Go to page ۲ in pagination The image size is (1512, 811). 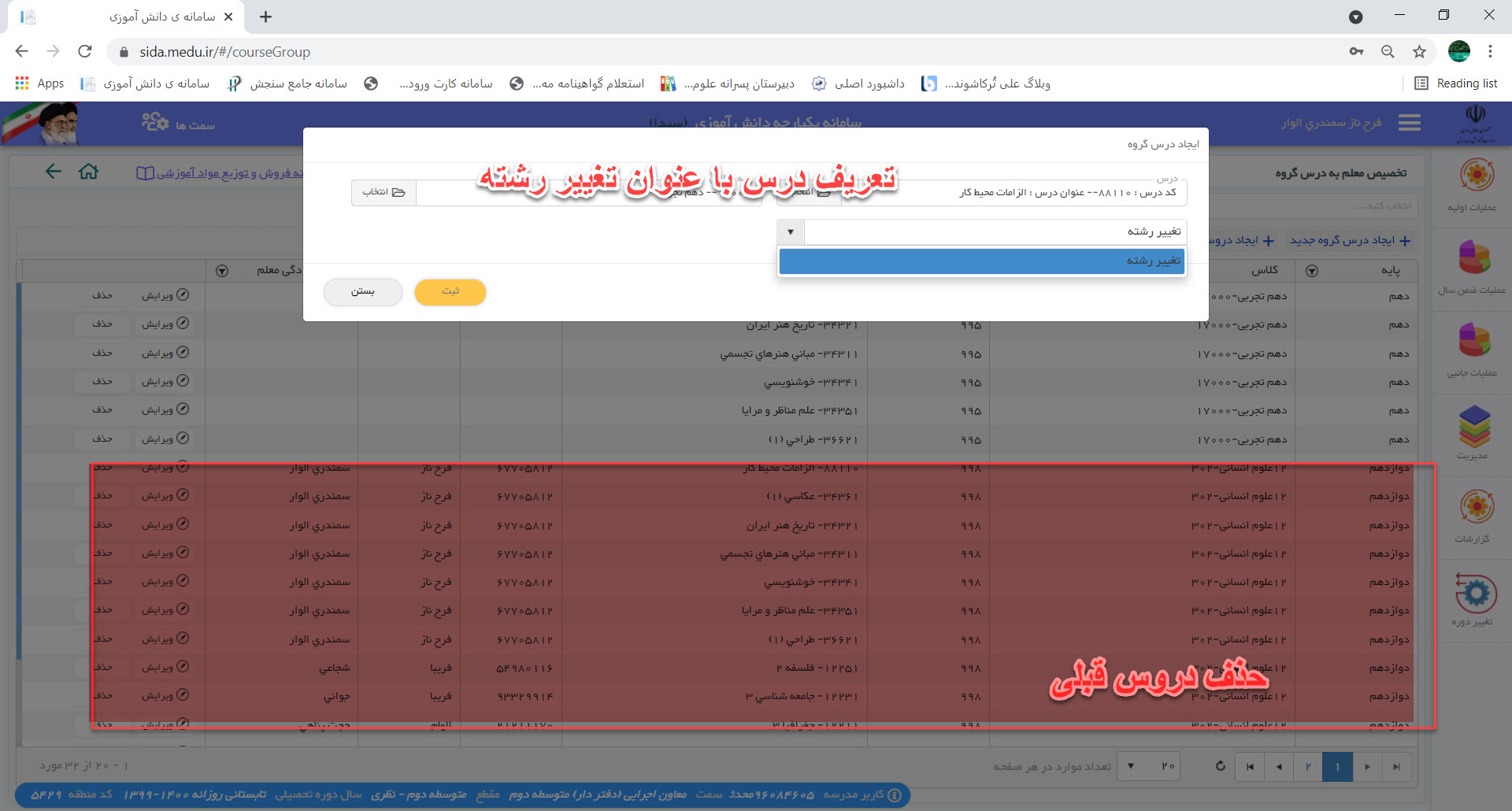1307,767
